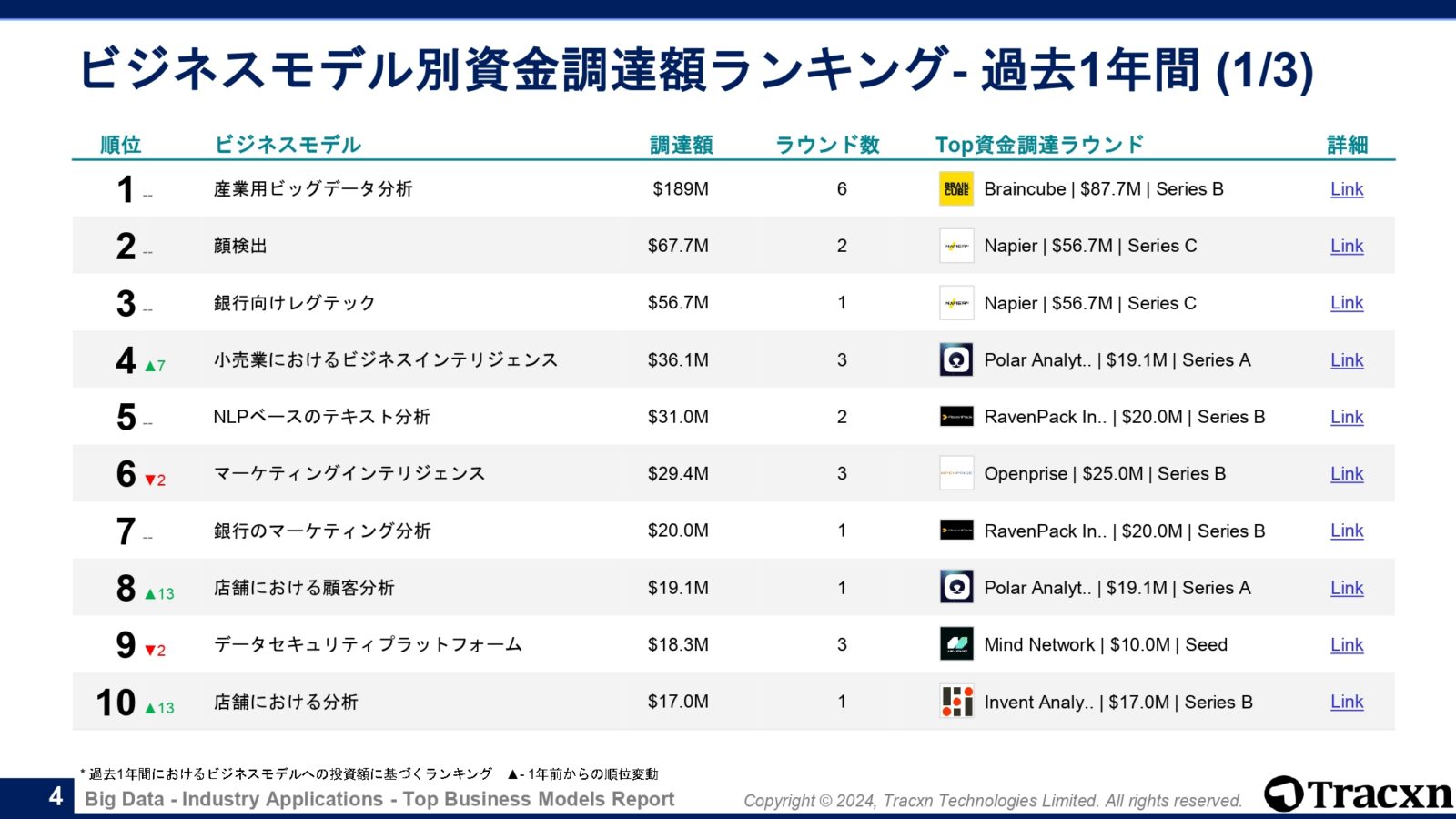Select 小売業におけるビジネスインテリジェンス text
This screenshot has height=819, width=1456.
(386, 359)
